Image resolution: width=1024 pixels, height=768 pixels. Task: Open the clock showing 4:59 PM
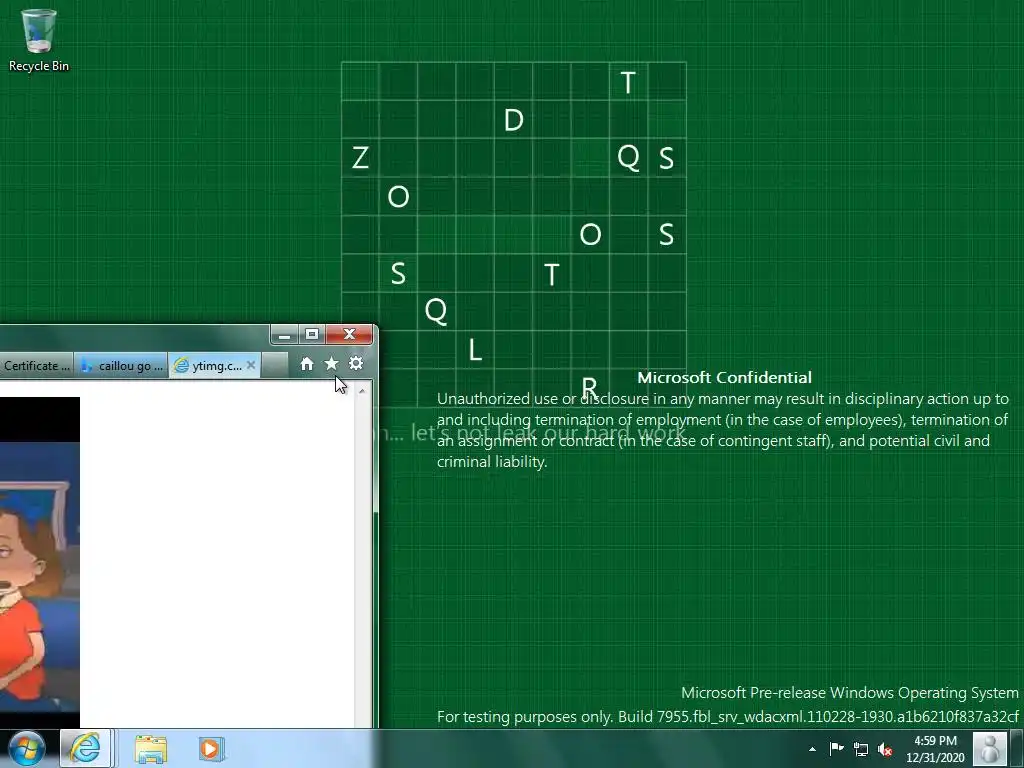click(935, 749)
